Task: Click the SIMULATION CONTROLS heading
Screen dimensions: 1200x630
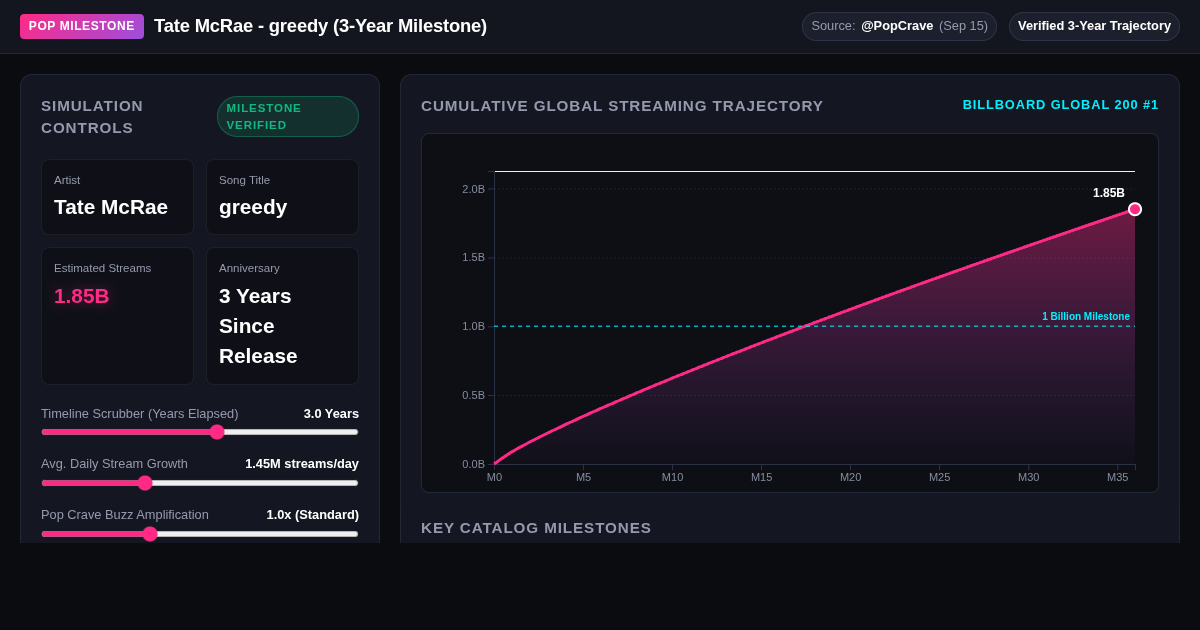Action: 92,117
